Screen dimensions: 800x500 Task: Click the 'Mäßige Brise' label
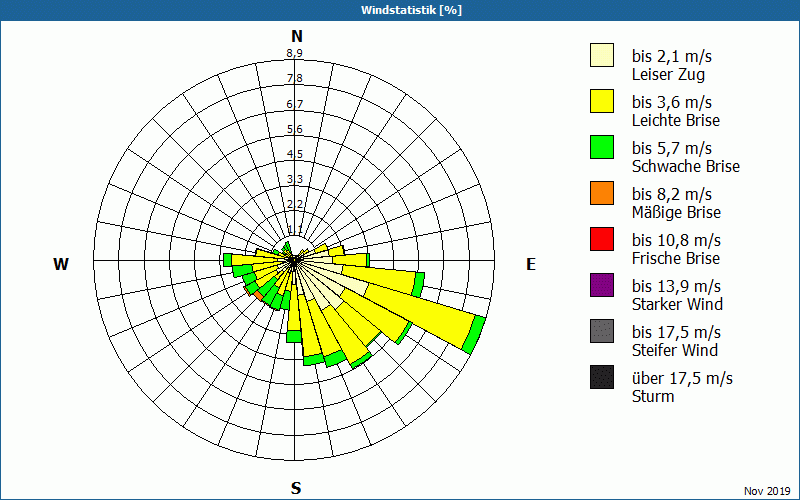(x=677, y=212)
